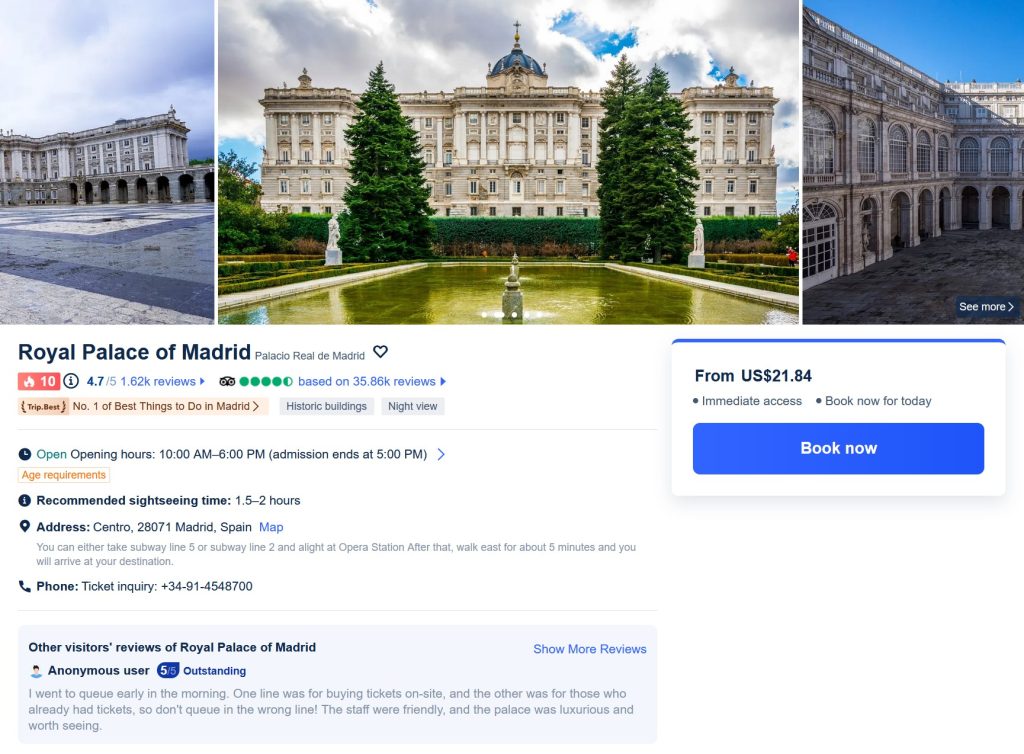Click the phone handset icon

point(25,586)
